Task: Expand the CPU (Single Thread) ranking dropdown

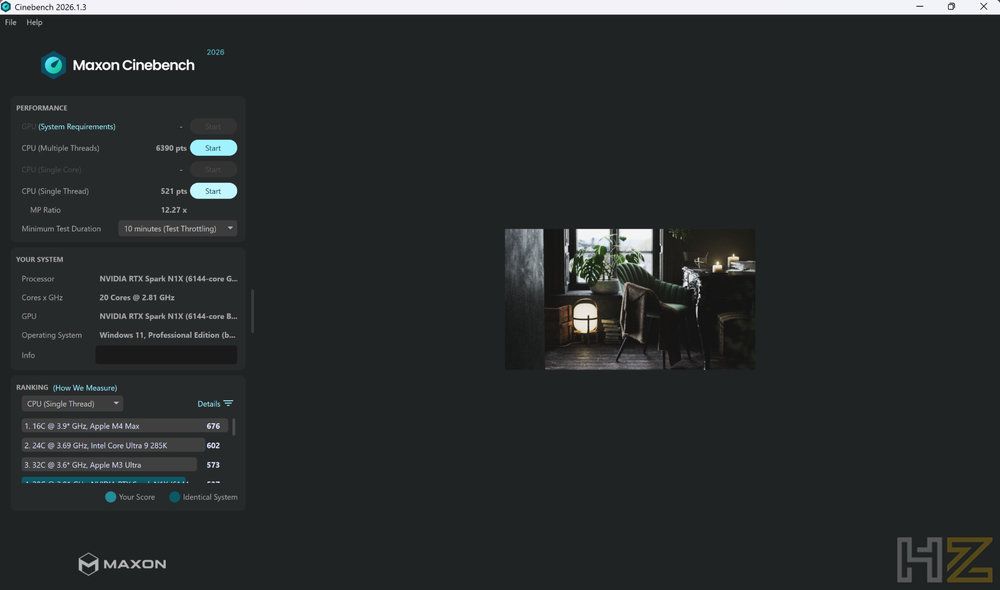Action: [x=72, y=404]
